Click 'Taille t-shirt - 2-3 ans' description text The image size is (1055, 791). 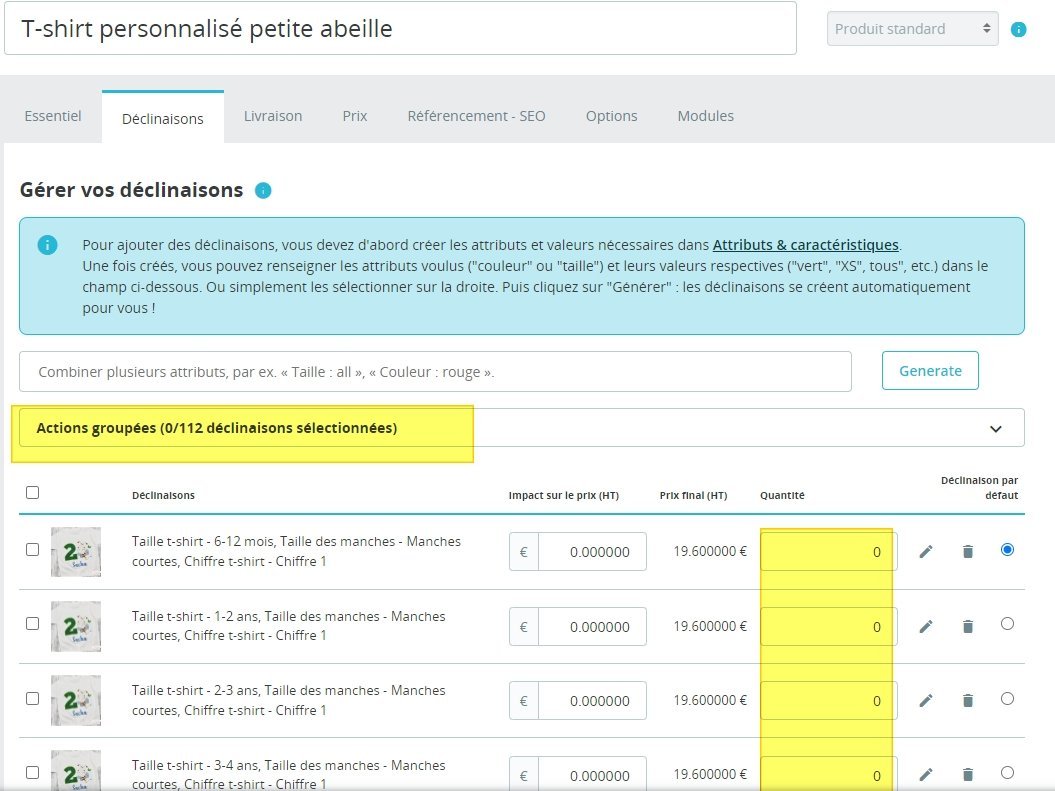[x=289, y=700]
